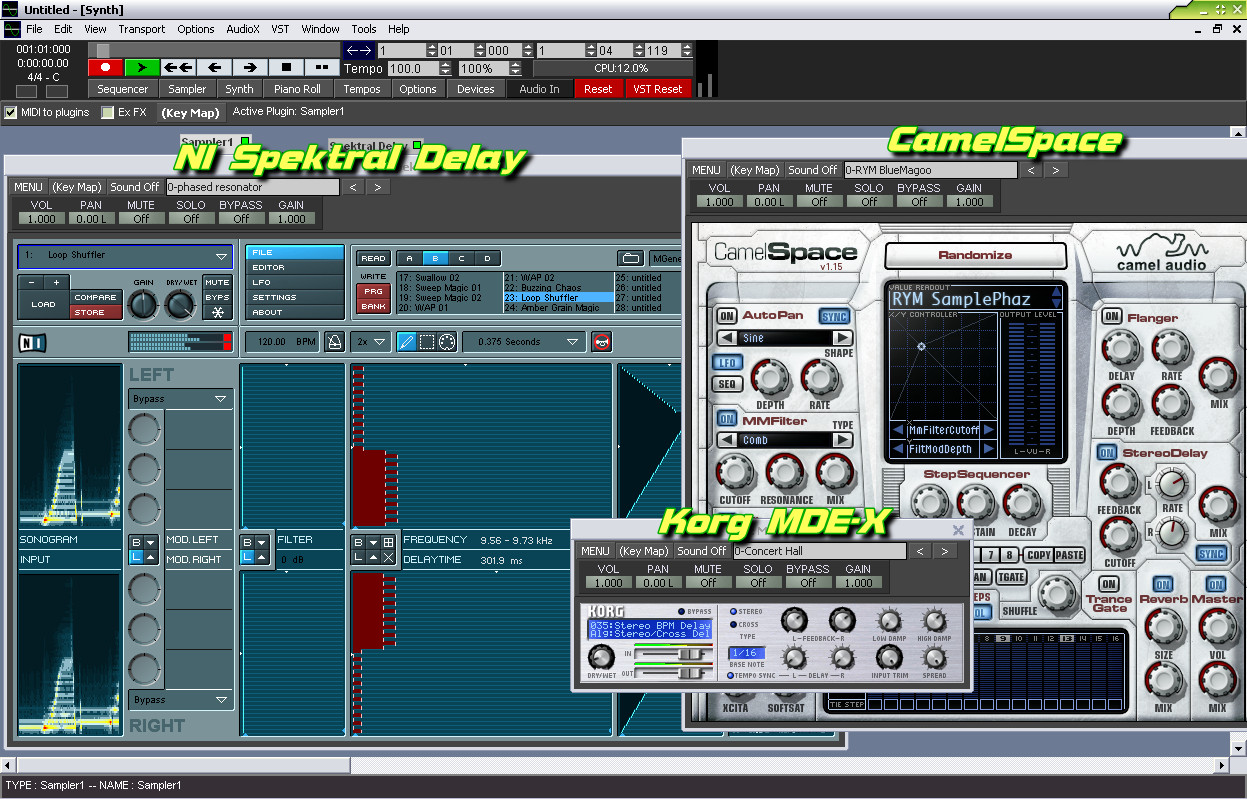This screenshot has width=1247, height=800.
Task: Toggle the AutoPan ON button in CamelSpace
Action: click(x=726, y=316)
